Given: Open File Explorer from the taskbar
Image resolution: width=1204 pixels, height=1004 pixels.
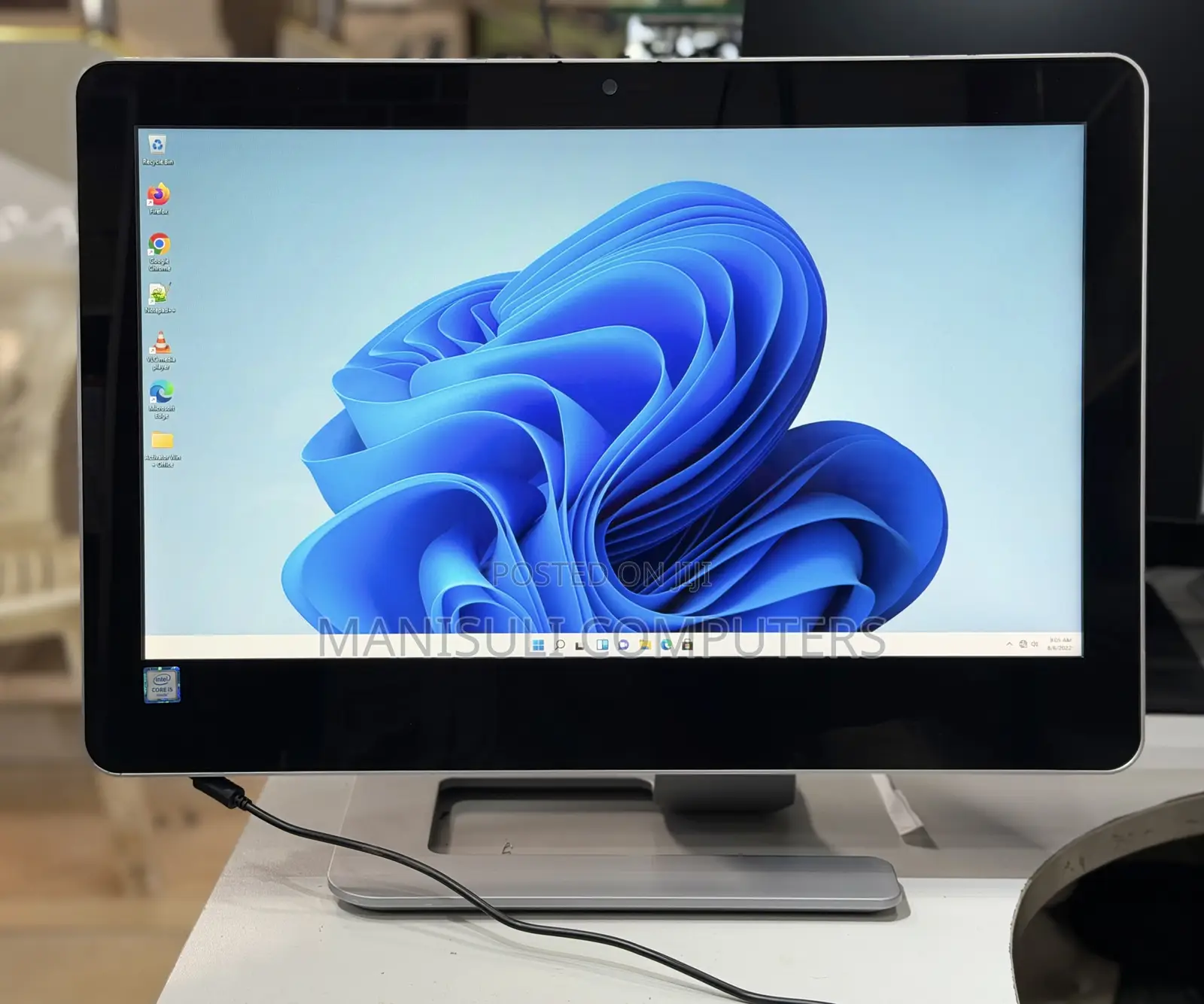Looking at the screenshot, I should click(x=645, y=645).
